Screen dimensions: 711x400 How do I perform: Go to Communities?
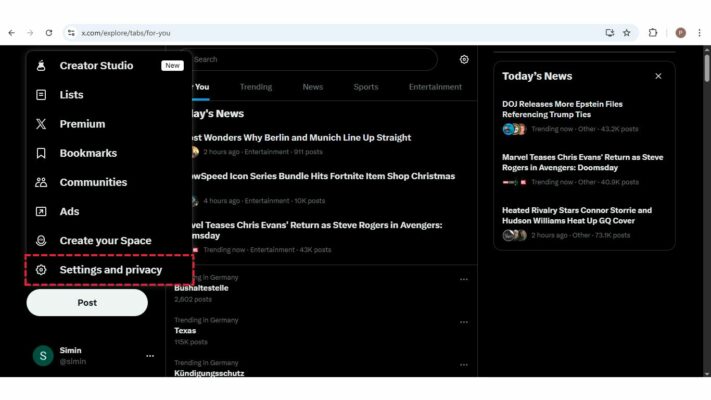109,182
